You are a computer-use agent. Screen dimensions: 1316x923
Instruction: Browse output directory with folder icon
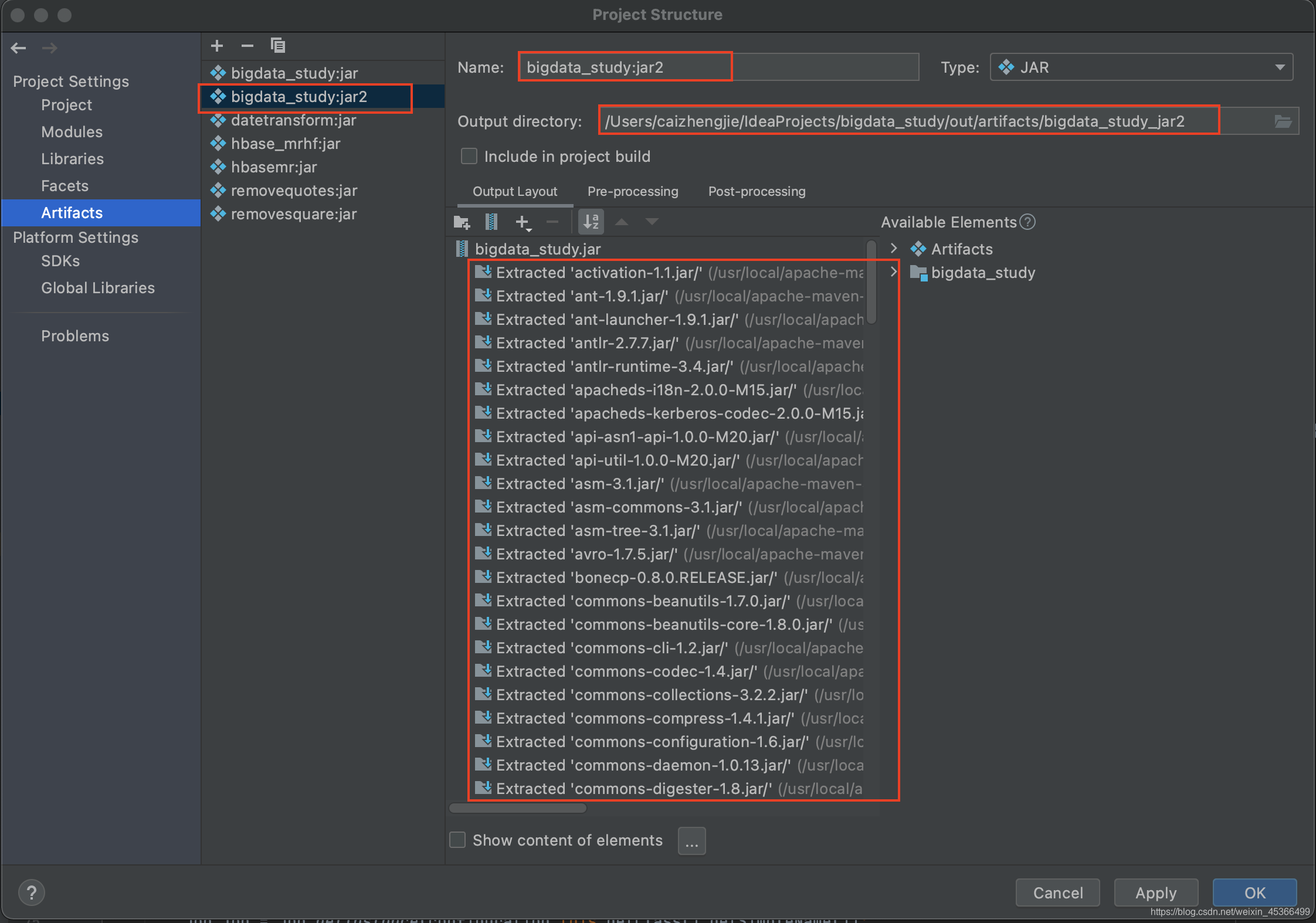[x=1283, y=121]
